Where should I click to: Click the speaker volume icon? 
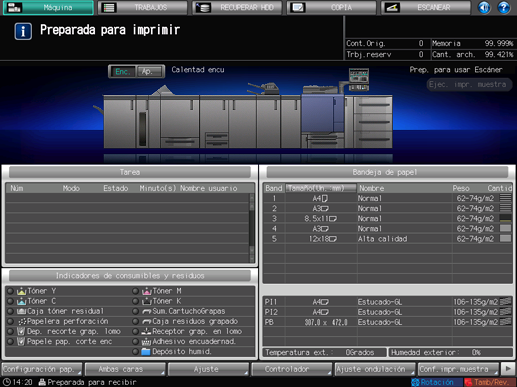tap(484, 7)
